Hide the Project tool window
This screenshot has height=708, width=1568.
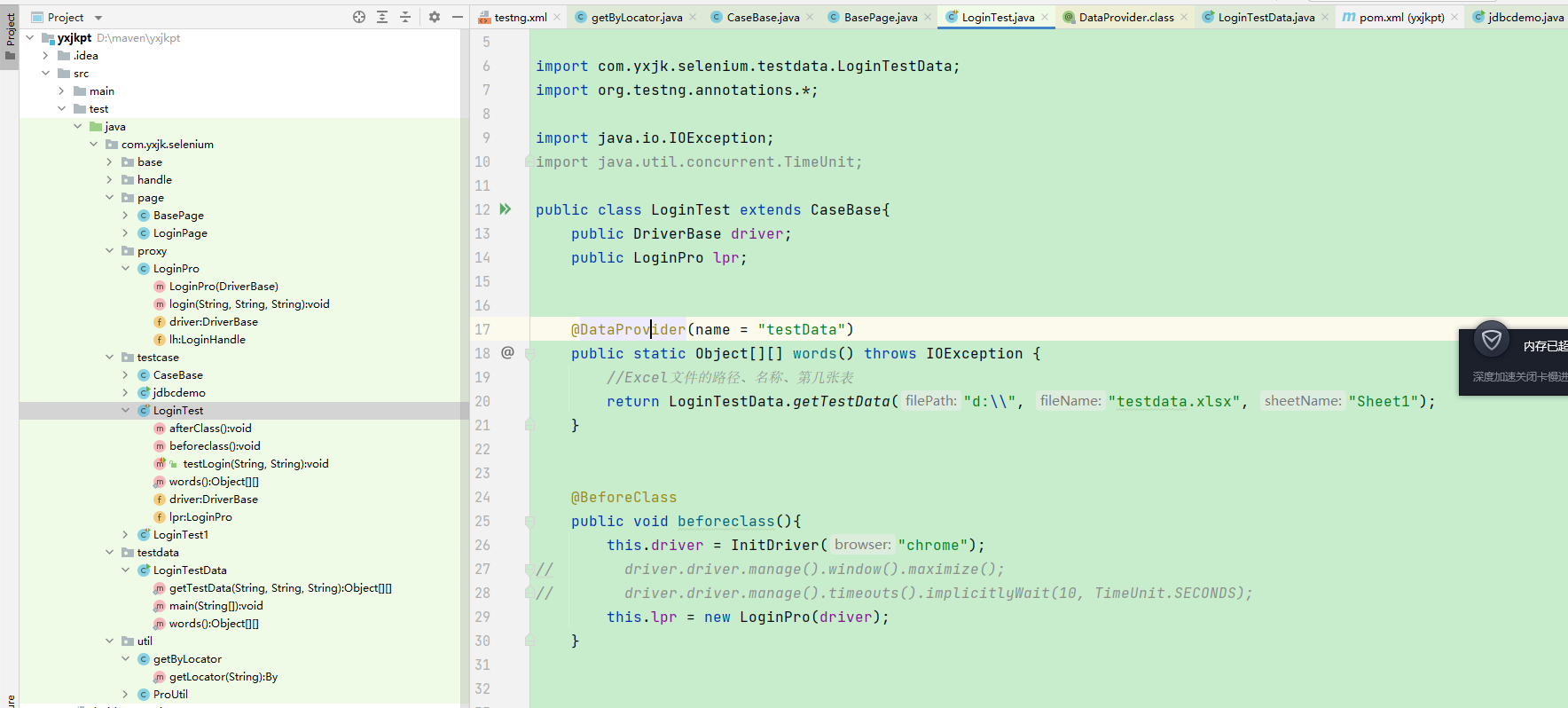point(458,17)
